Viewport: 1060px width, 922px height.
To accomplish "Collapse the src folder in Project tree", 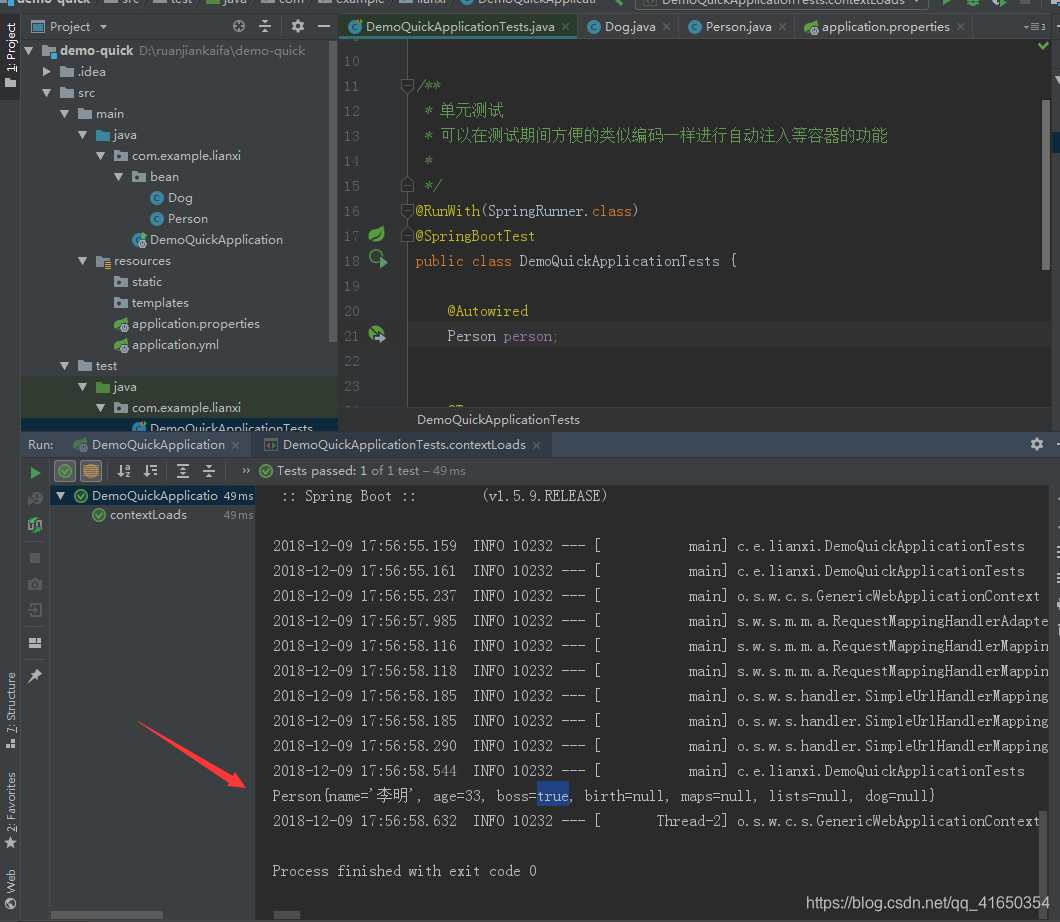I will (46, 92).
